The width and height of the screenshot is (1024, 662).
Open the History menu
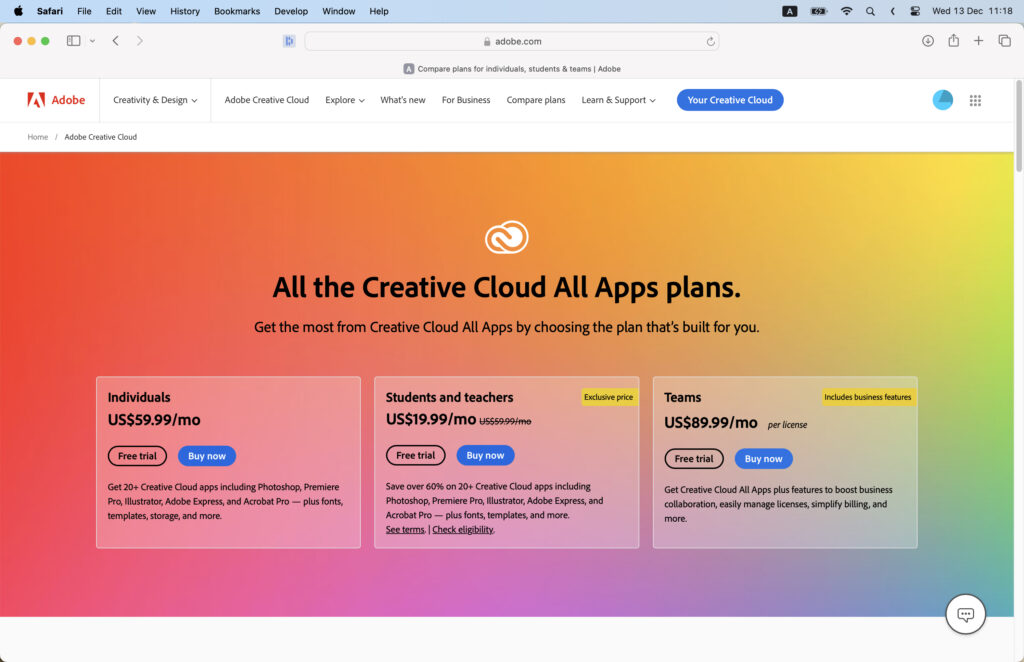tap(184, 11)
